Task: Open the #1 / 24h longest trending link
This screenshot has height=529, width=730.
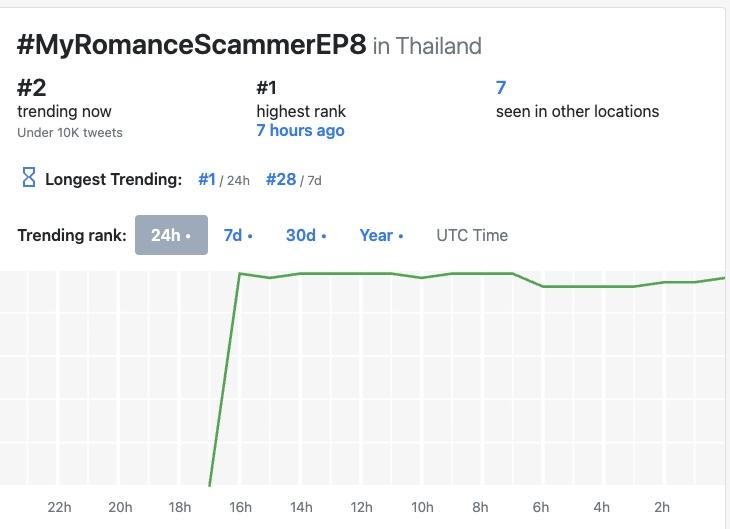Action: pyautogui.click(x=207, y=179)
